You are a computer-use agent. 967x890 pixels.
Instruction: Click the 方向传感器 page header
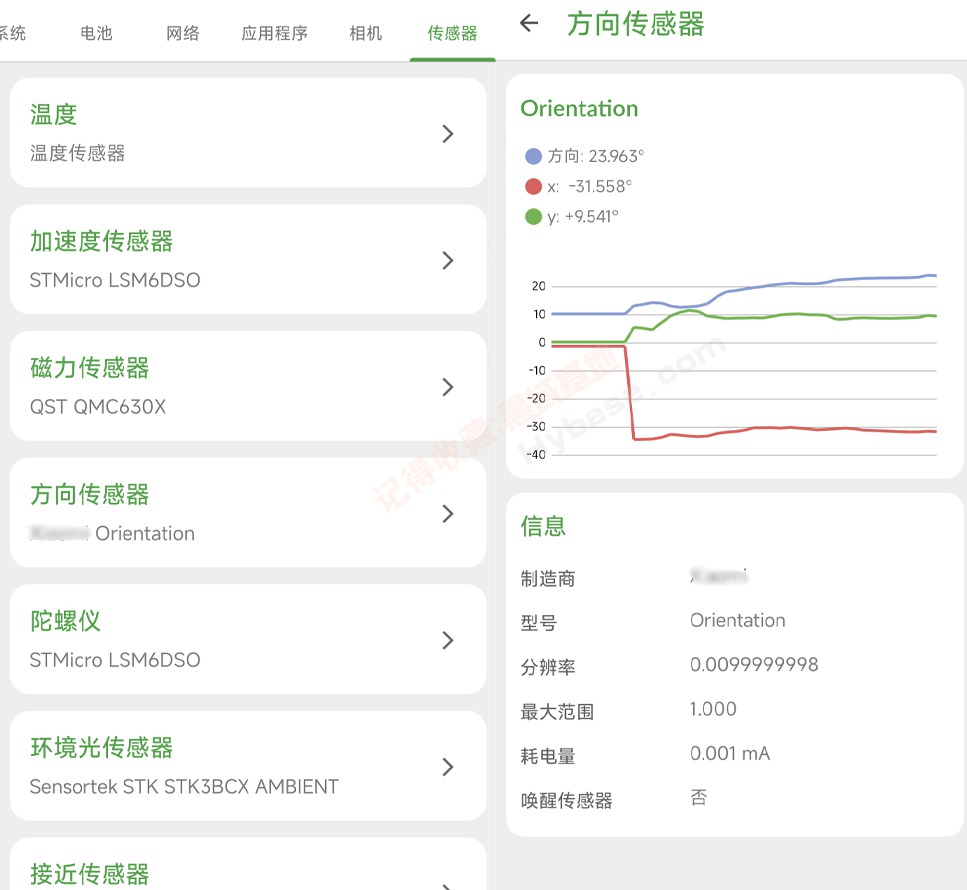point(635,24)
